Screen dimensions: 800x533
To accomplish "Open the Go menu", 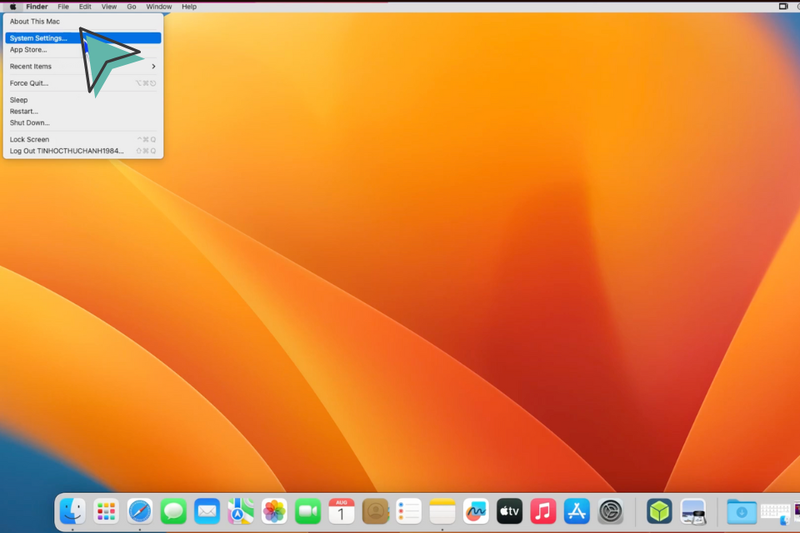I will (132, 7).
